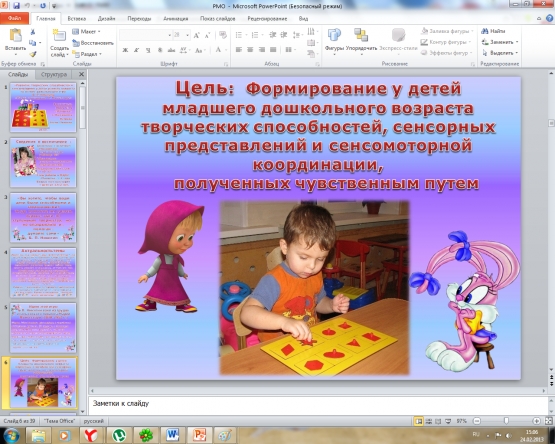
Task: Click the Clear formatting icon
Action: pyautogui.click(x=223, y=35)
